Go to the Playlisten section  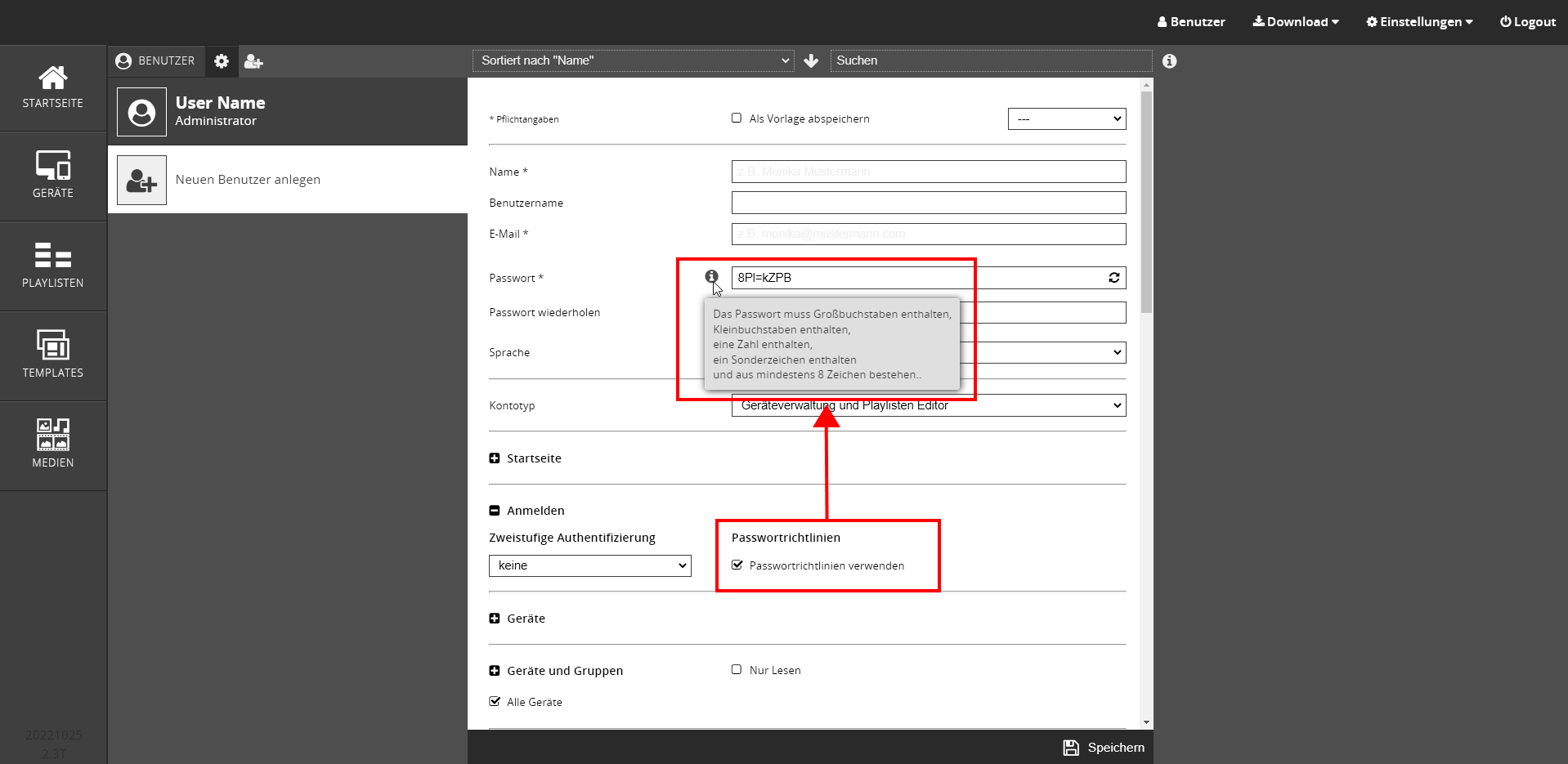(x=53, y=265)
